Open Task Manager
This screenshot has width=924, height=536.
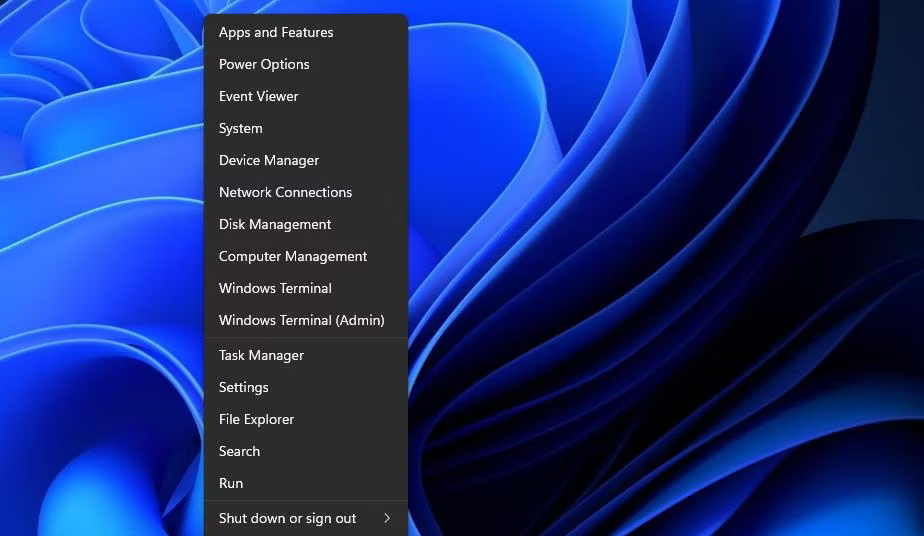point(306,355)
